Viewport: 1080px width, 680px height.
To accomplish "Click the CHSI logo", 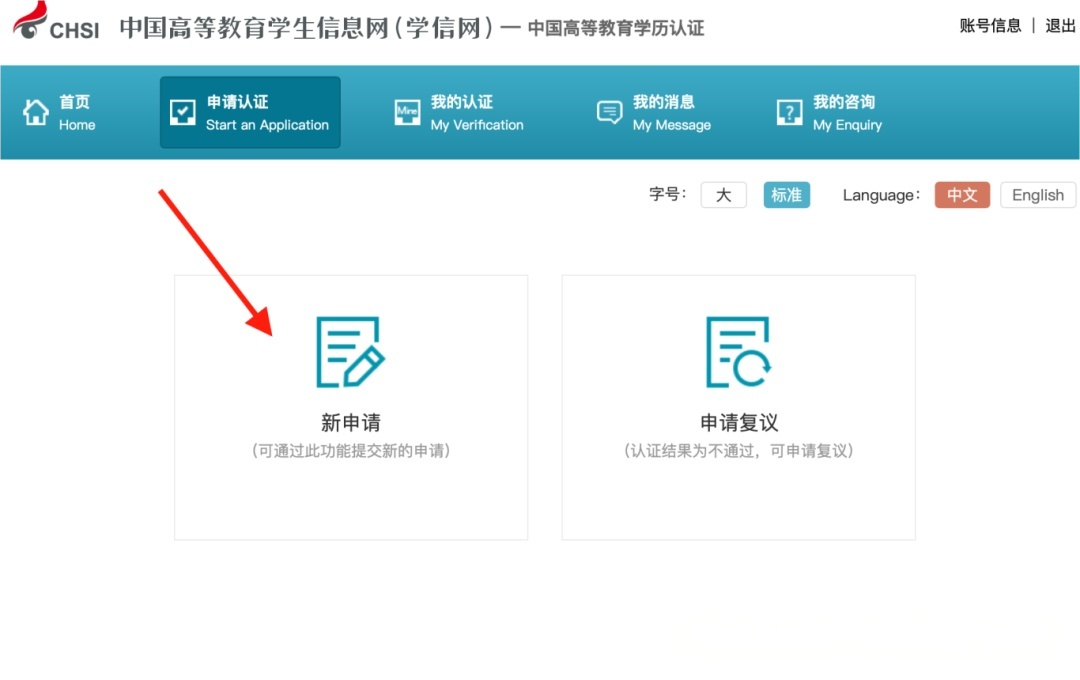I will click(x=57, y=22).
